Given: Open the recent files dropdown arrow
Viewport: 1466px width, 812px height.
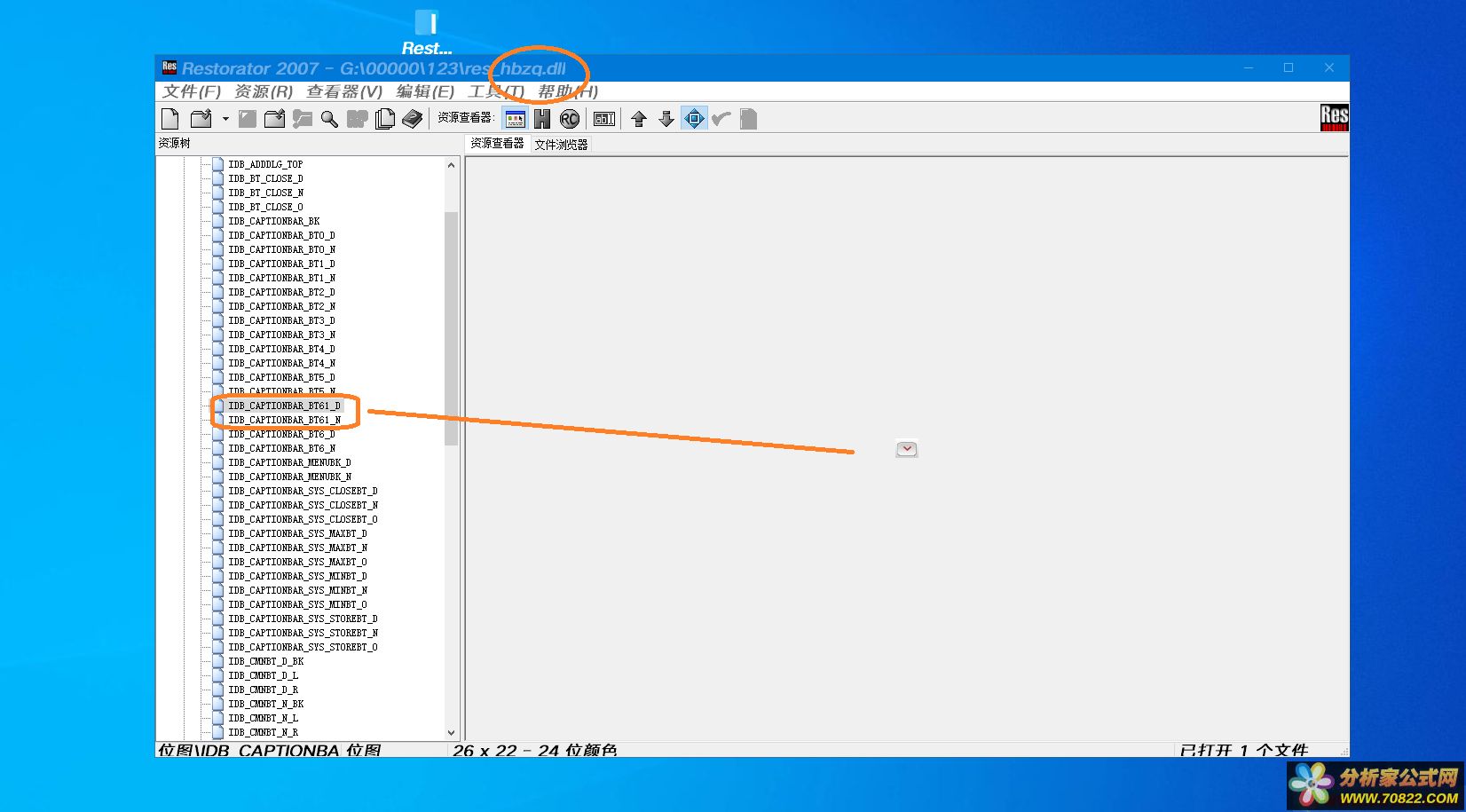Looking at the screenshot, I should tap(225, 119).
